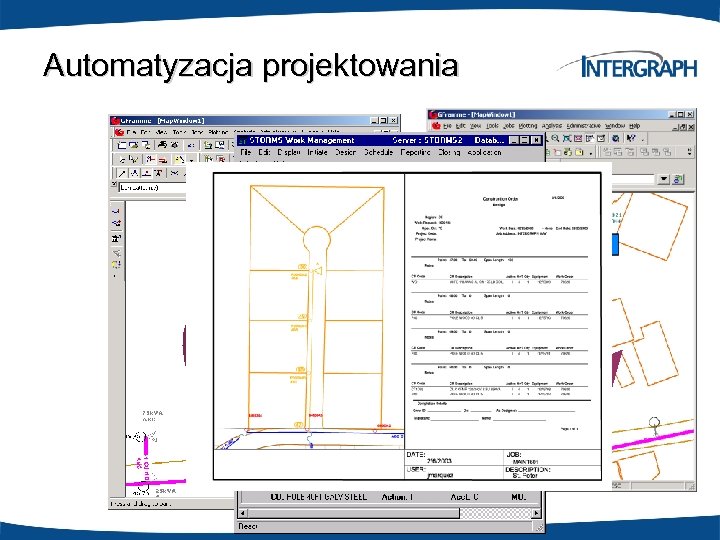Image resolution: width=720 pixels, height=540 pixels.
Task: Click scroll left arrow in STORMS horizontal scrollbar
Action: pos(243,513)
